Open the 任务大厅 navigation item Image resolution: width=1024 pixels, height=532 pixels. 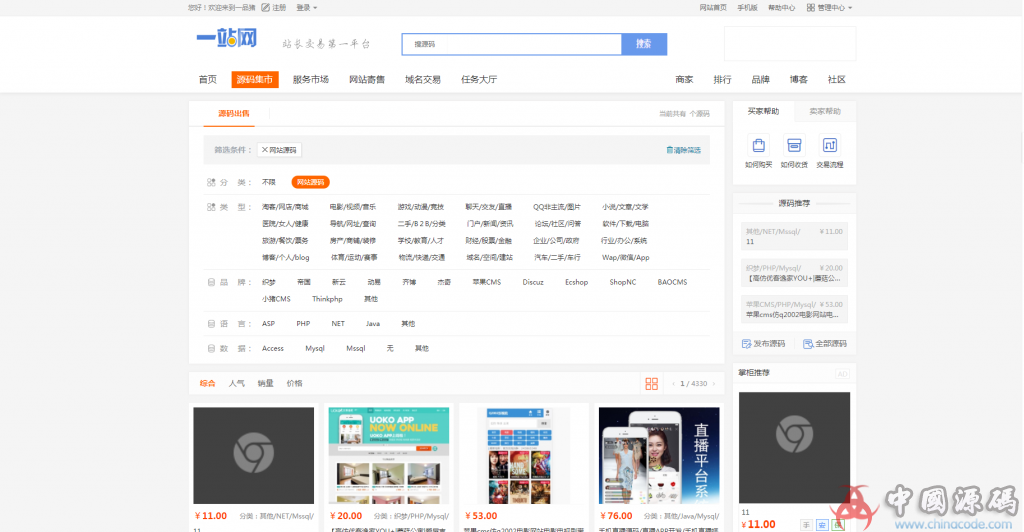pyautogui.click(x=479, y=80)
